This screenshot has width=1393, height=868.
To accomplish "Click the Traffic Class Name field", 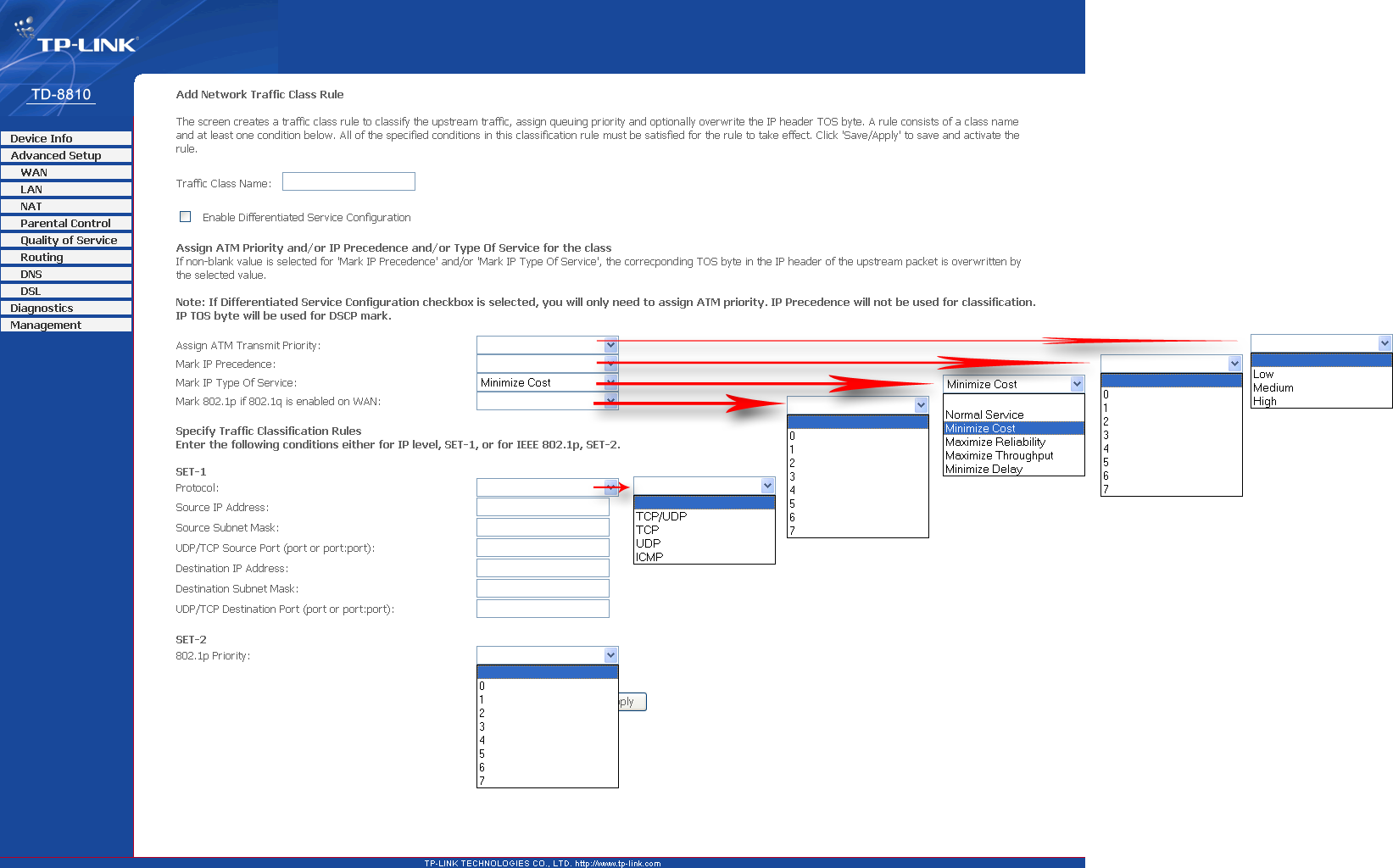I will coord(348,181).
